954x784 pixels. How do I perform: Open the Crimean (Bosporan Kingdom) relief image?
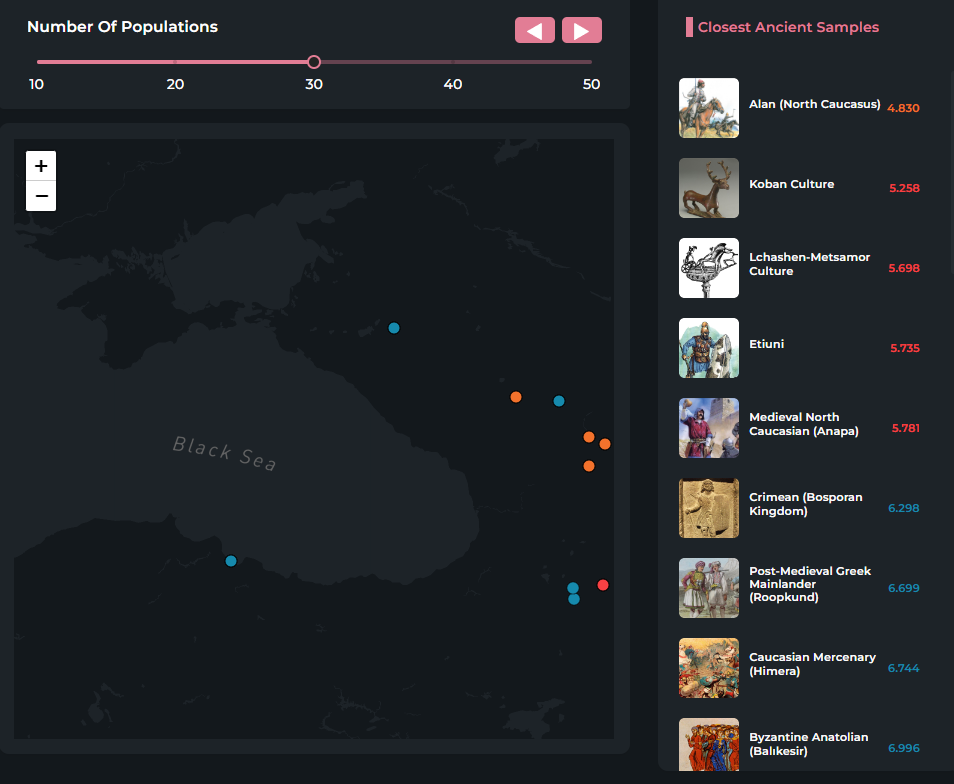[x=708, y=508]
